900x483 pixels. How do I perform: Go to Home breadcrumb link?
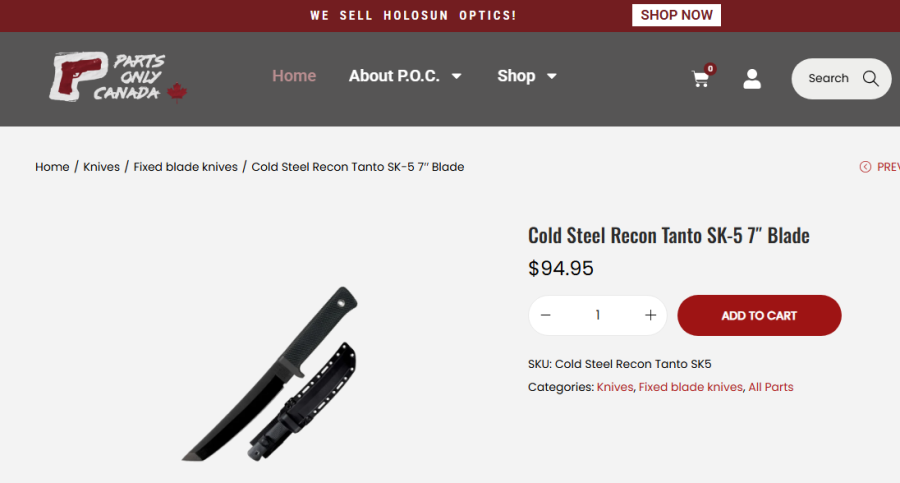[52, 167]
